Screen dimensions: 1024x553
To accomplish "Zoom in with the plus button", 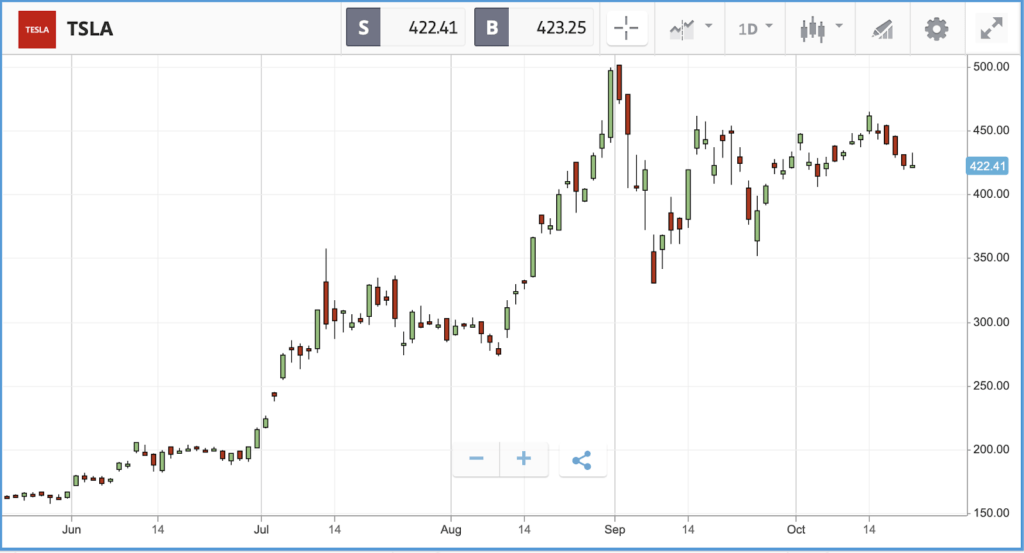I will pos(524,459).
